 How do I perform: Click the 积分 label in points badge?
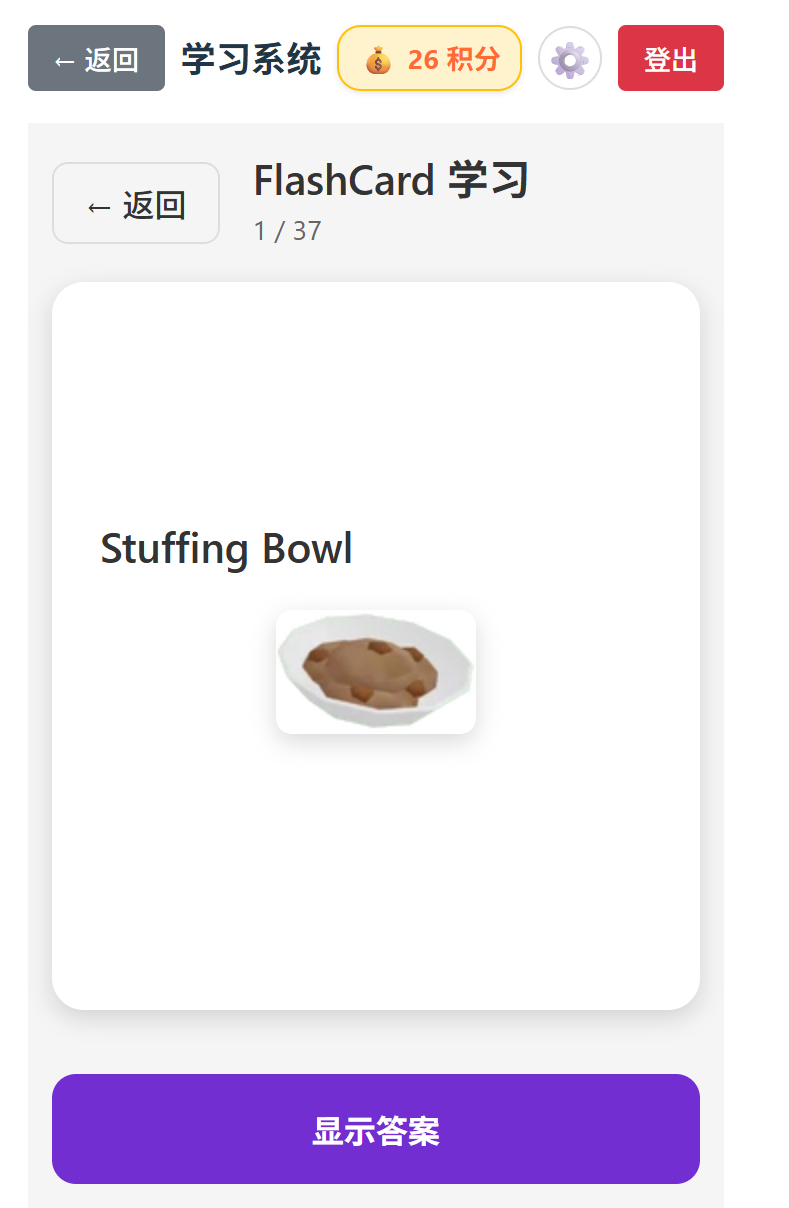(473, 60)
